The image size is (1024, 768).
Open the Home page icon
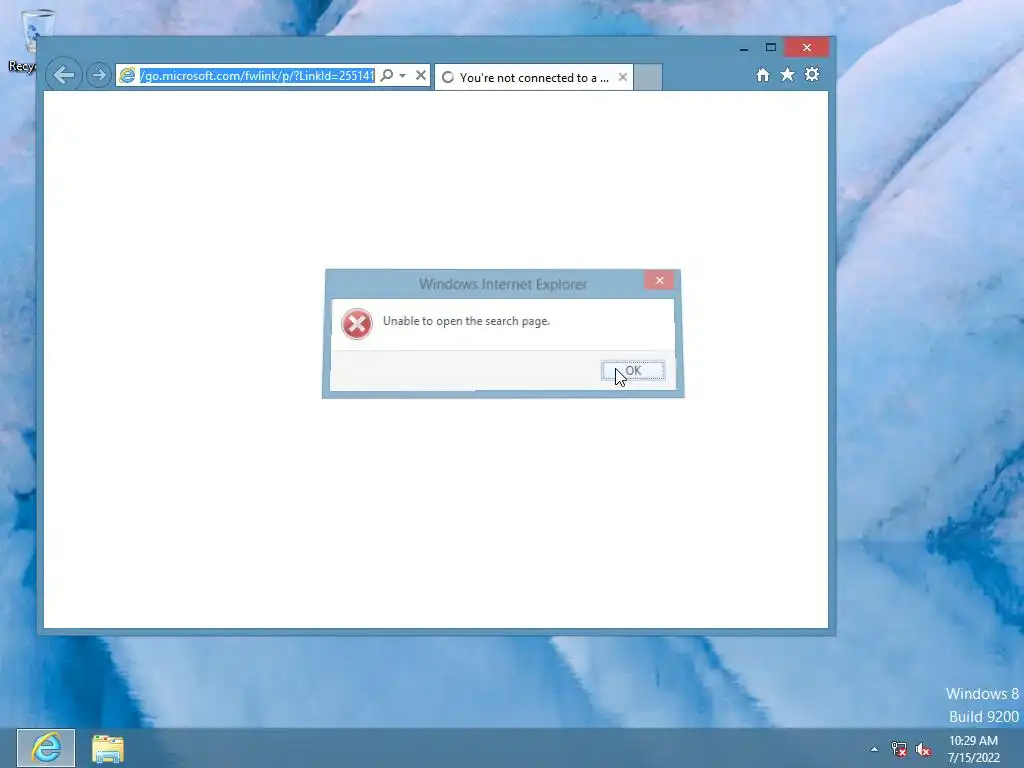(x=762, y=75)
